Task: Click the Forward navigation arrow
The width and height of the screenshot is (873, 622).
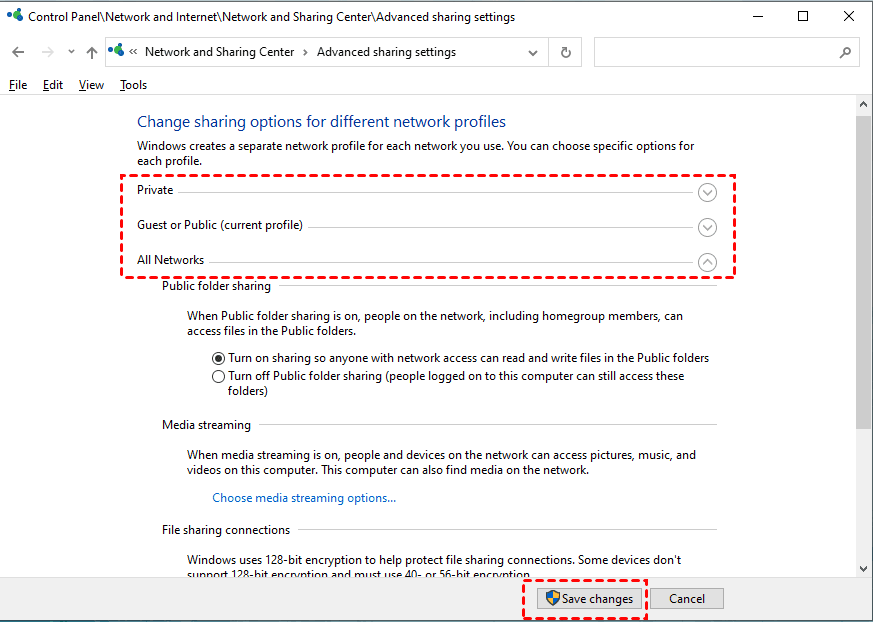Action: click(47, 52)
